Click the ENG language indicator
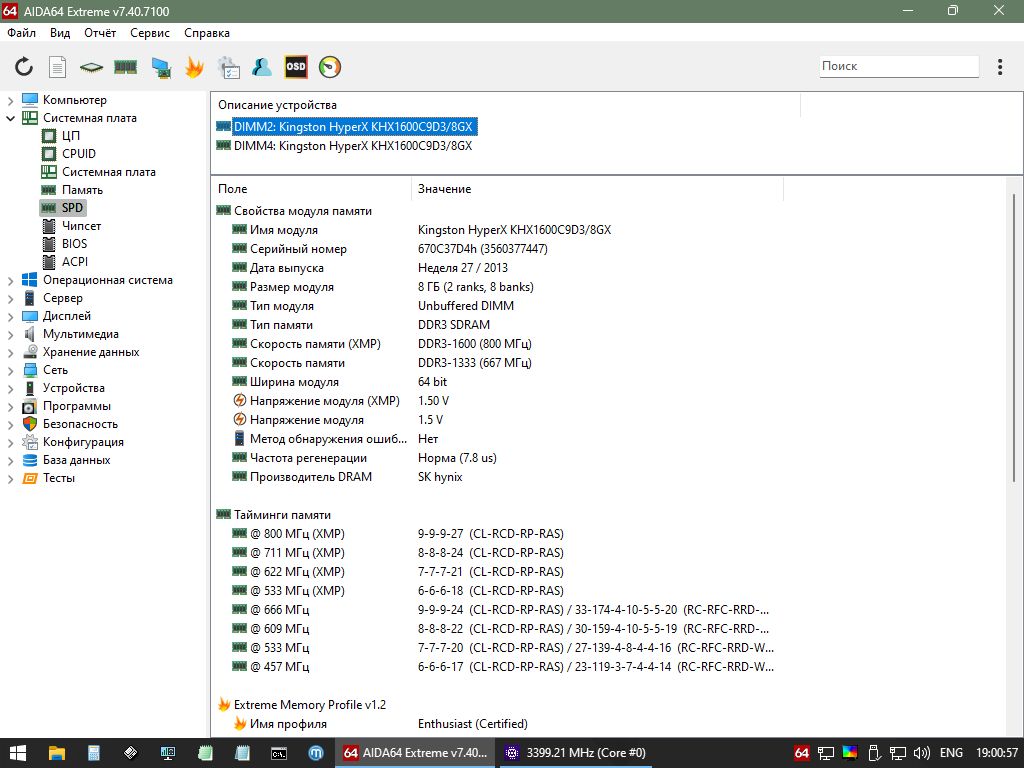Viewport: 1024px width, 768px height. pos(952,753)
